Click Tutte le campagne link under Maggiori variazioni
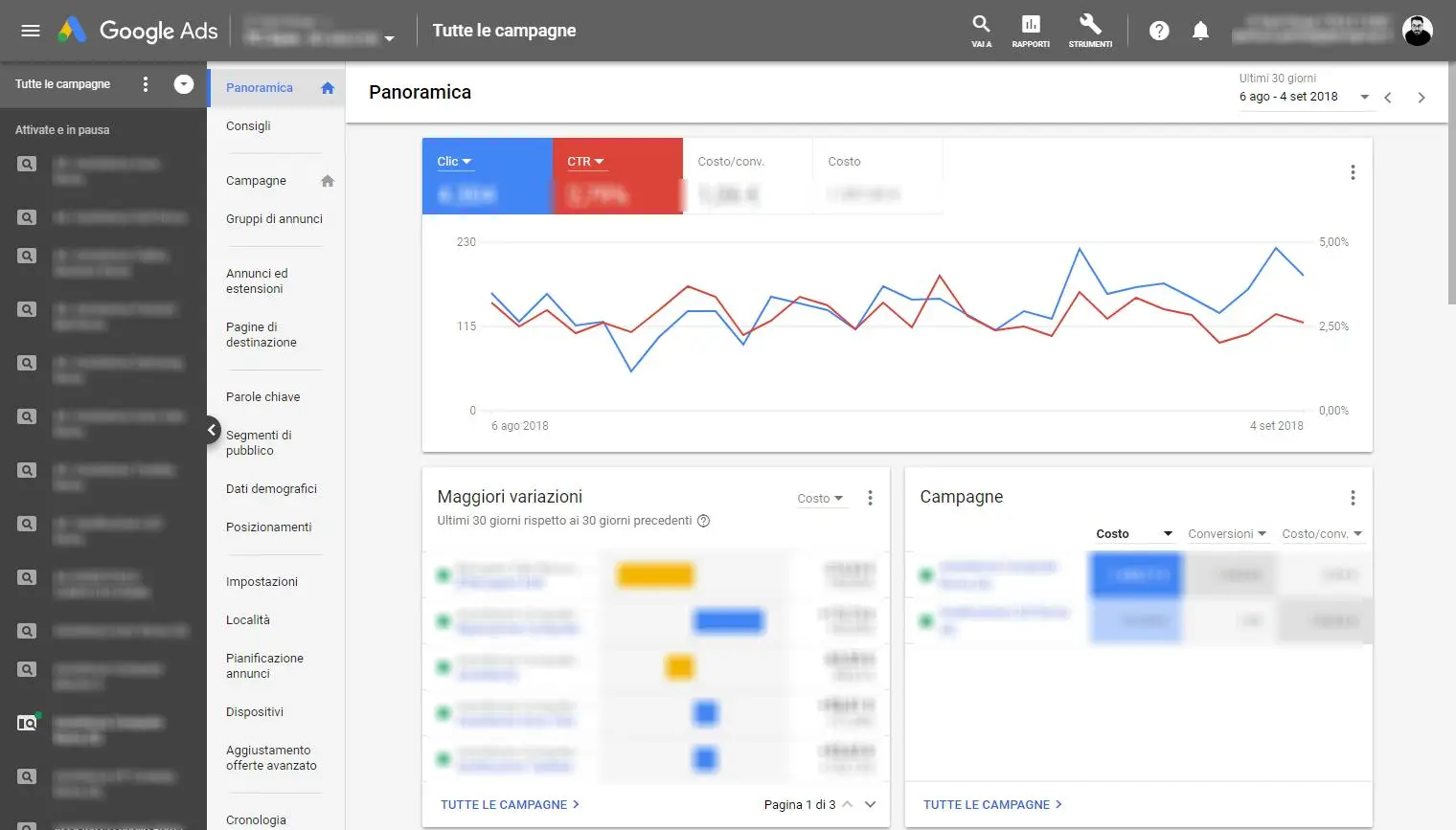1456x830 pixels. coord(510,805)
